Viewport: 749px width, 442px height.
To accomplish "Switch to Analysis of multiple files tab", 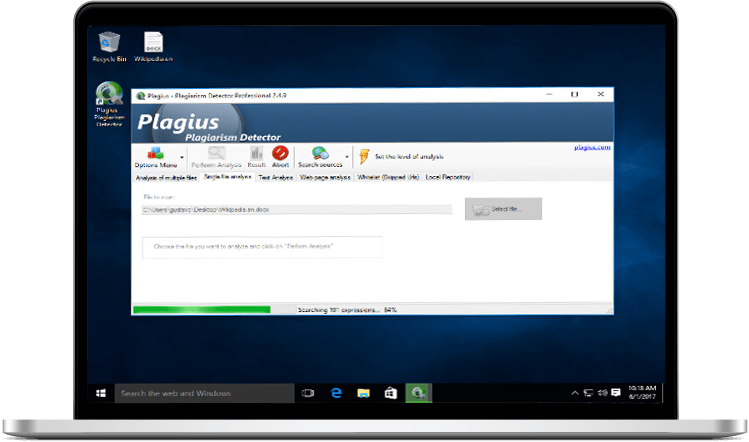I will tap(166, 177).
